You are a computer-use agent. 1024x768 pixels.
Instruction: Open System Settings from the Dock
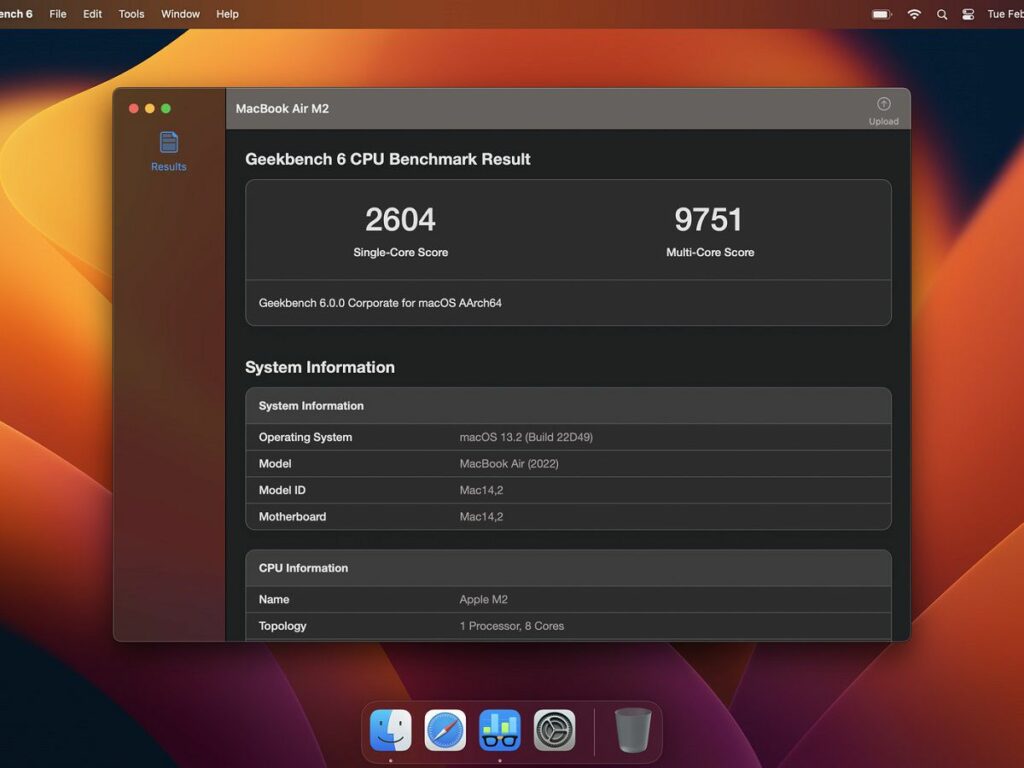(554, 730)
